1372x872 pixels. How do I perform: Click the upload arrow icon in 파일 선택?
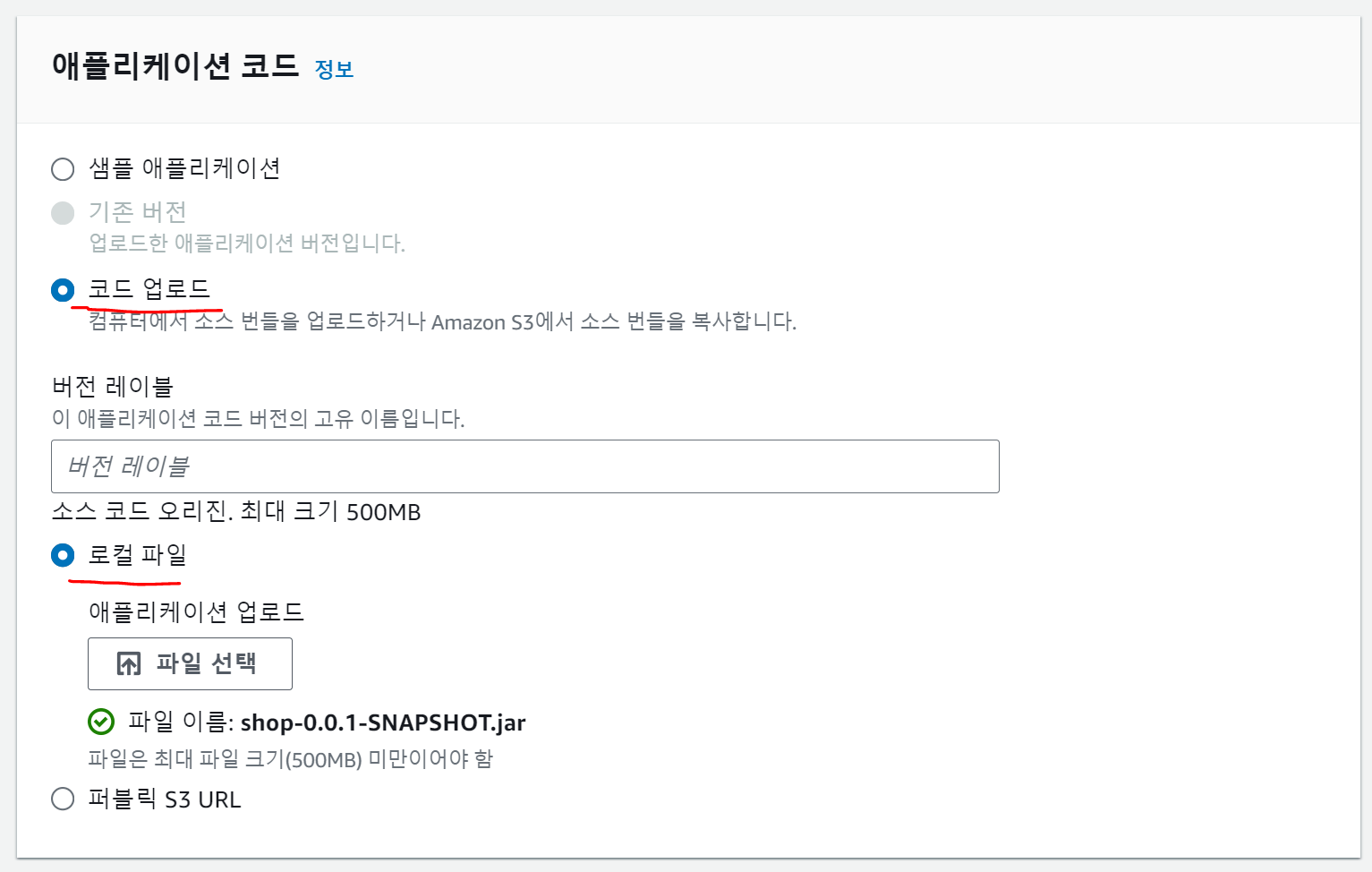click(x=129, y=663)
